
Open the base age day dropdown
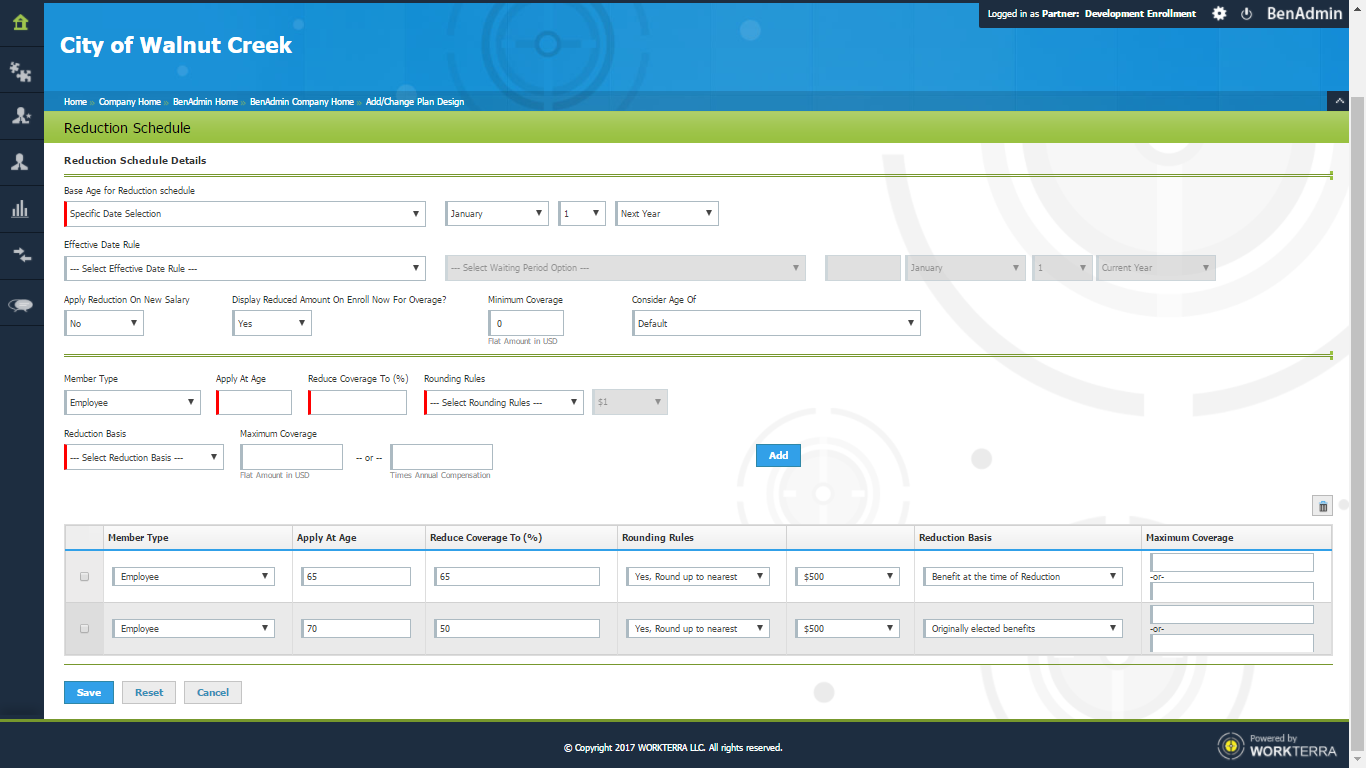tap(582, 214)
